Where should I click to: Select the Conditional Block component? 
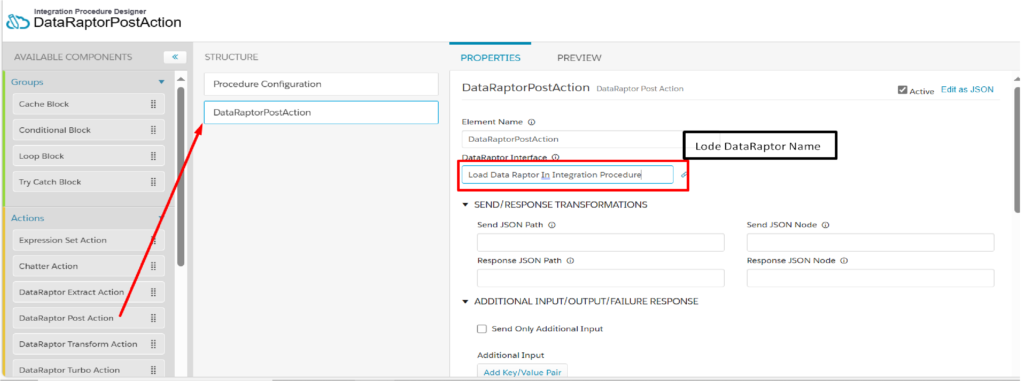89,130
